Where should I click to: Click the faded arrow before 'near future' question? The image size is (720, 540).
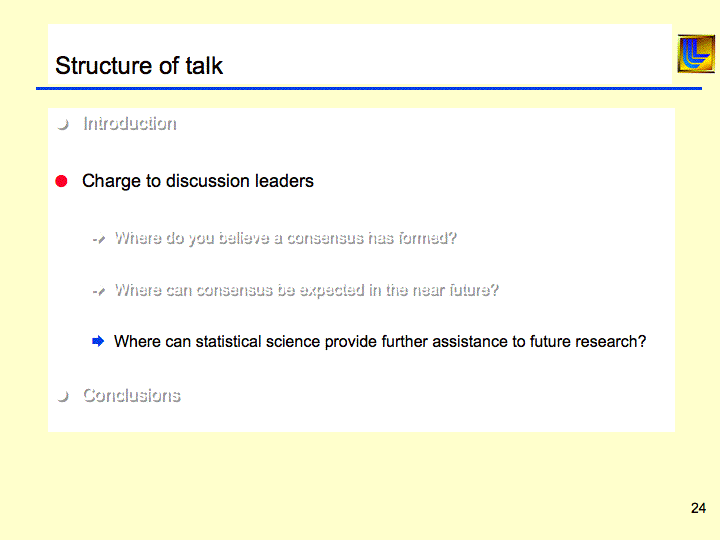coord(98,291)
